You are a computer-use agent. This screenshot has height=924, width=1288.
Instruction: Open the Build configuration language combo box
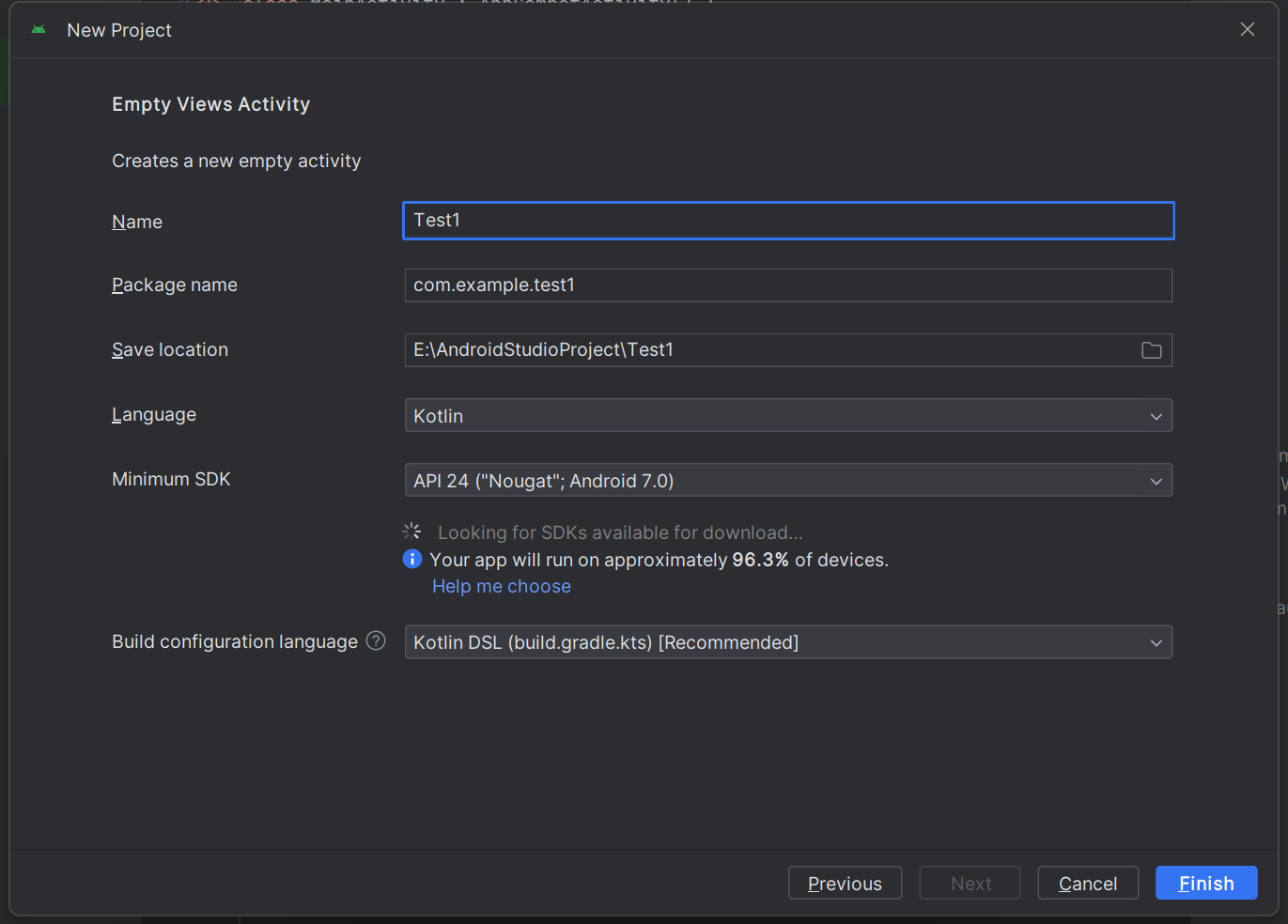click(x=787, y=642)
